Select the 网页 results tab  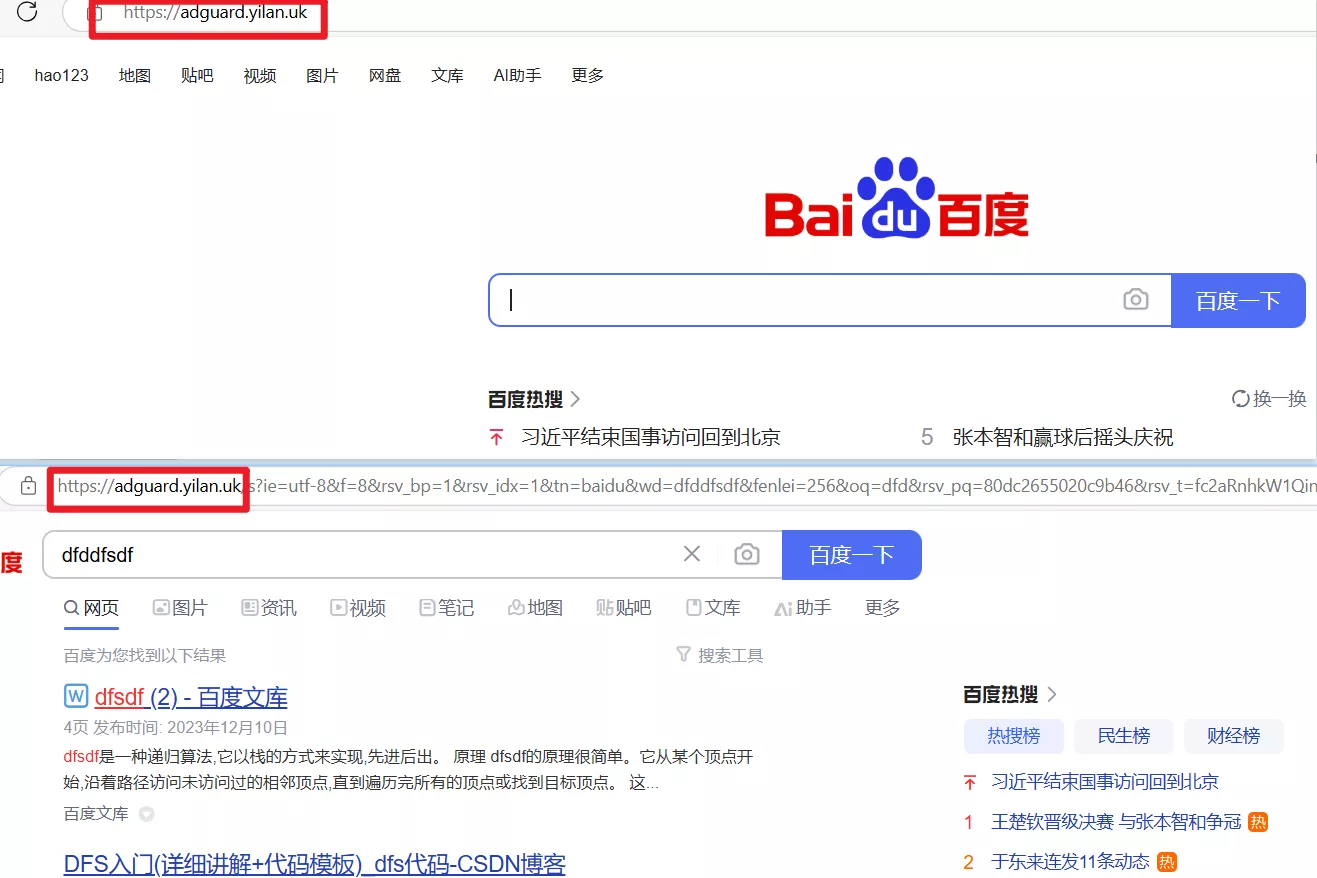tap(91, 607)
